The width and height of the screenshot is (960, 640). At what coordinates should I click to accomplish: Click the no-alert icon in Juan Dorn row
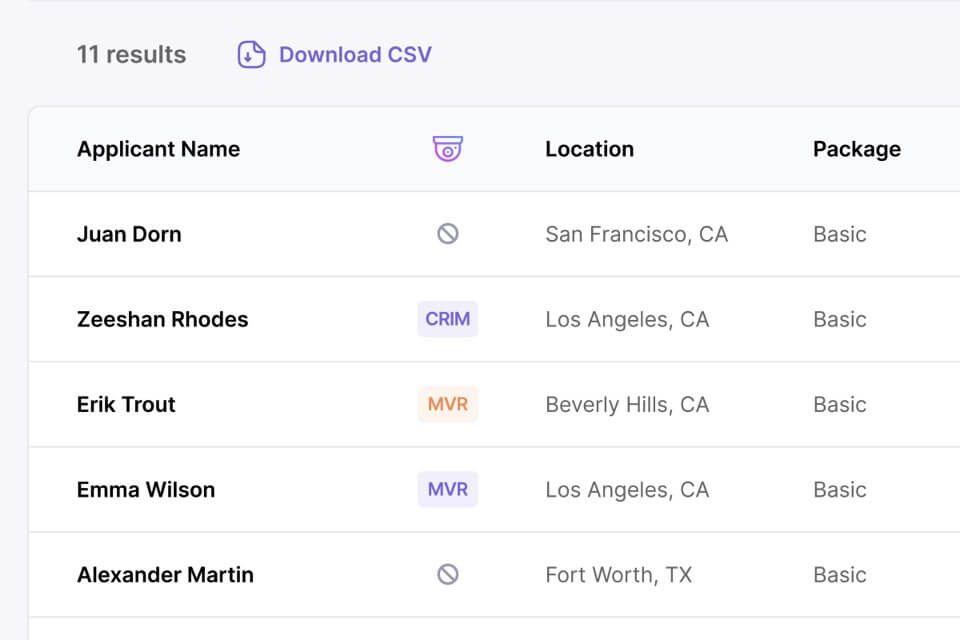click(x=447, y=234)
